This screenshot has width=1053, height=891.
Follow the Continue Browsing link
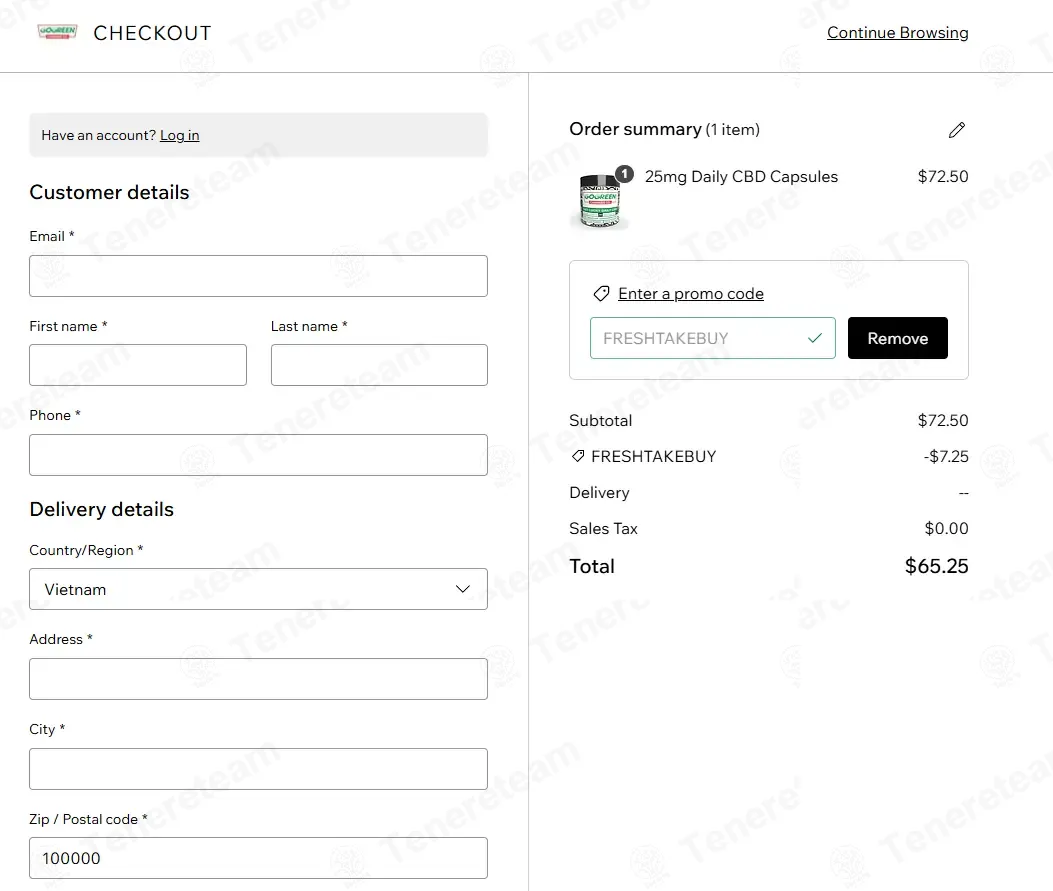897,32
